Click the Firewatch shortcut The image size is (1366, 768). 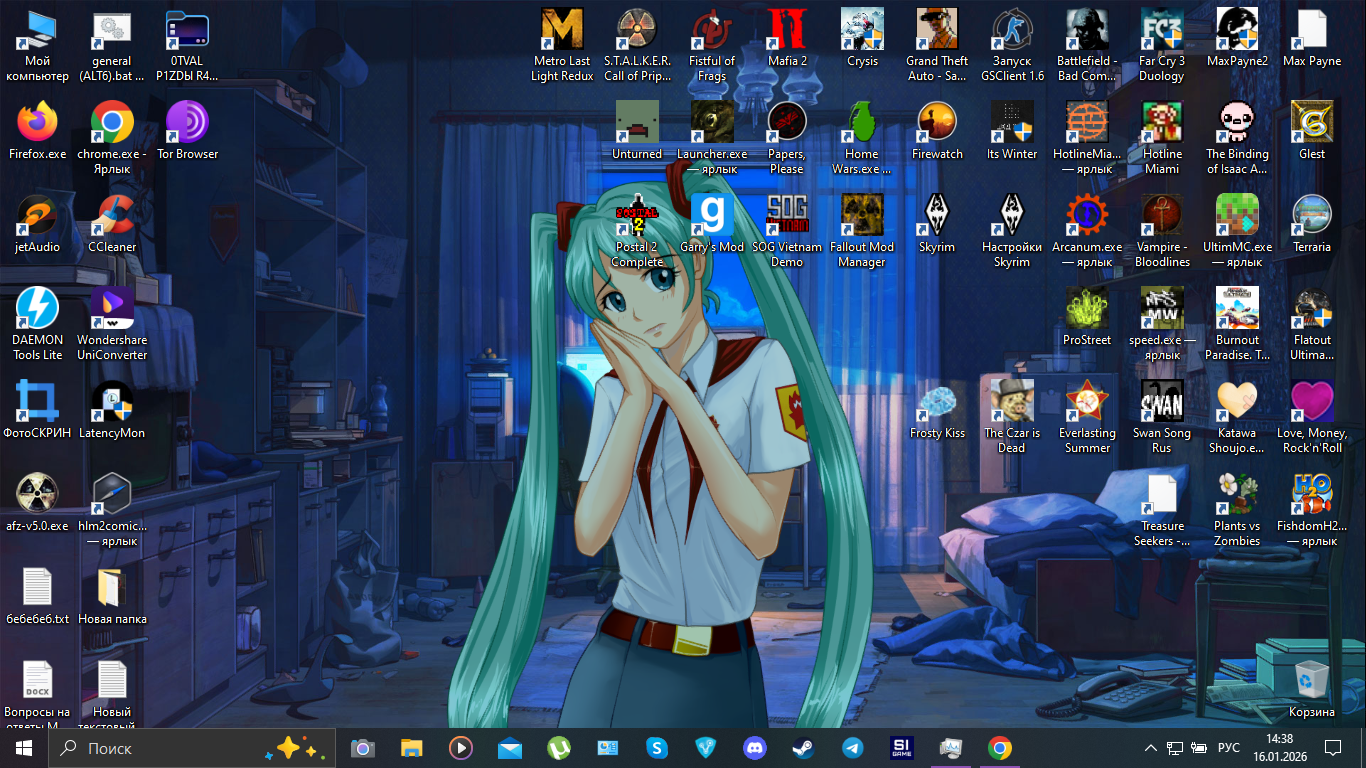[x=937, y=132]
